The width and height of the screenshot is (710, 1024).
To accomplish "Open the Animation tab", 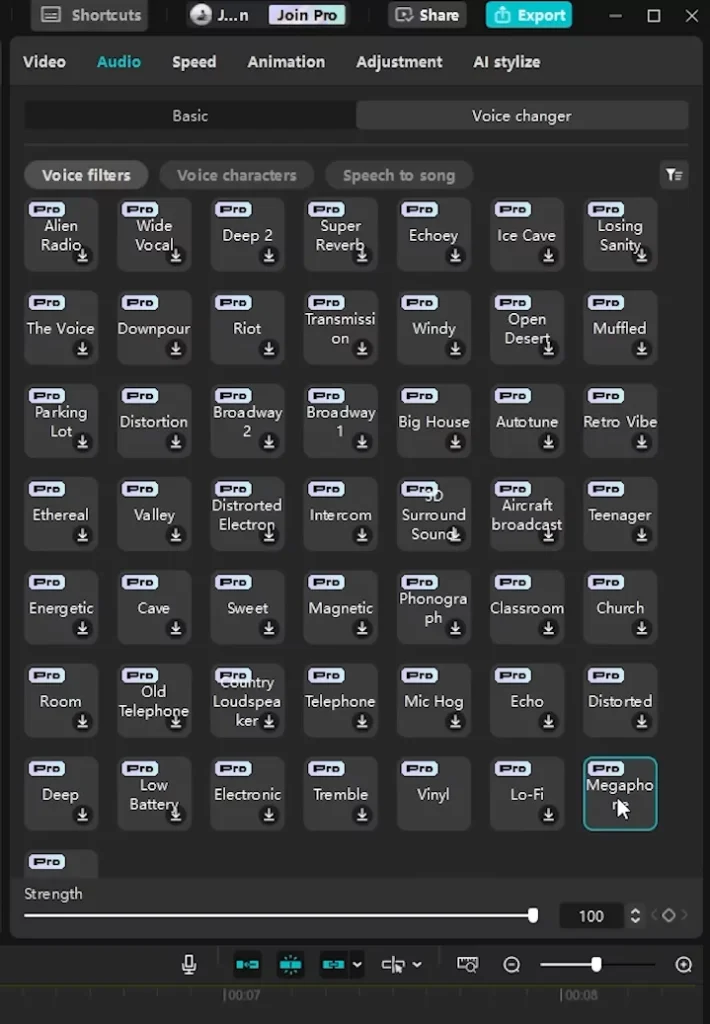I will tap(286, 62).
